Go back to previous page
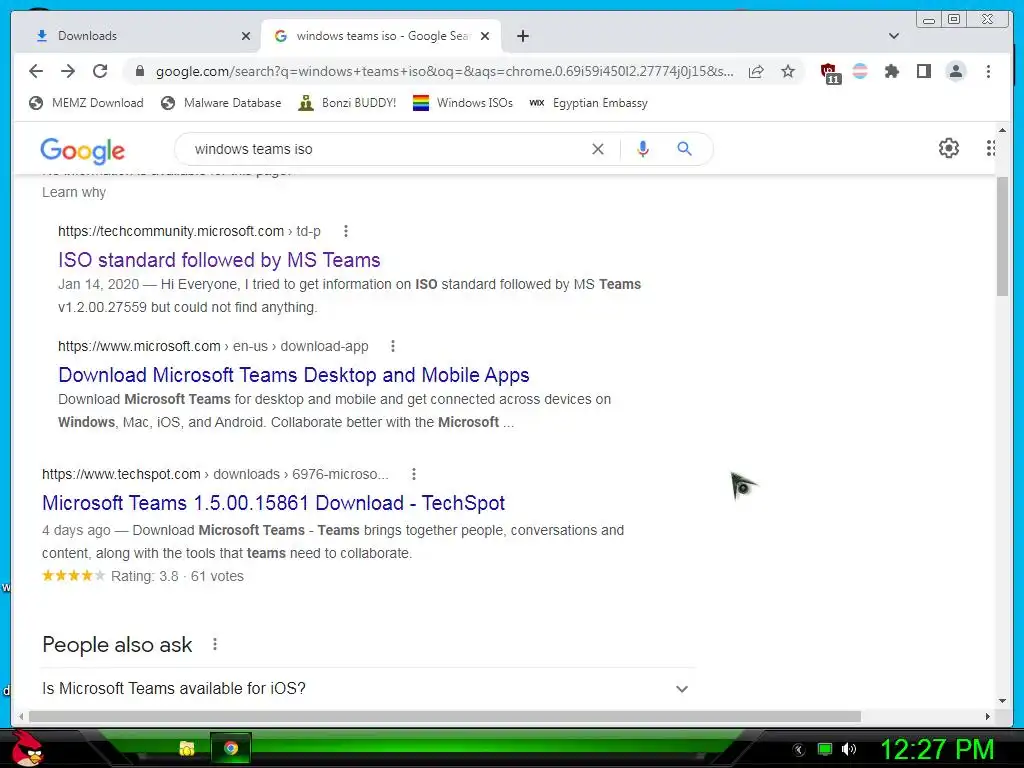Viewport: 1024px width, 768px height. tap(36, 71)
